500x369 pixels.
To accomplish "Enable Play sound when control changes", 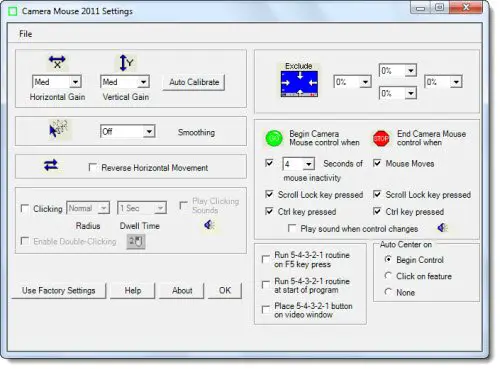I will click(x=292, y=228).
